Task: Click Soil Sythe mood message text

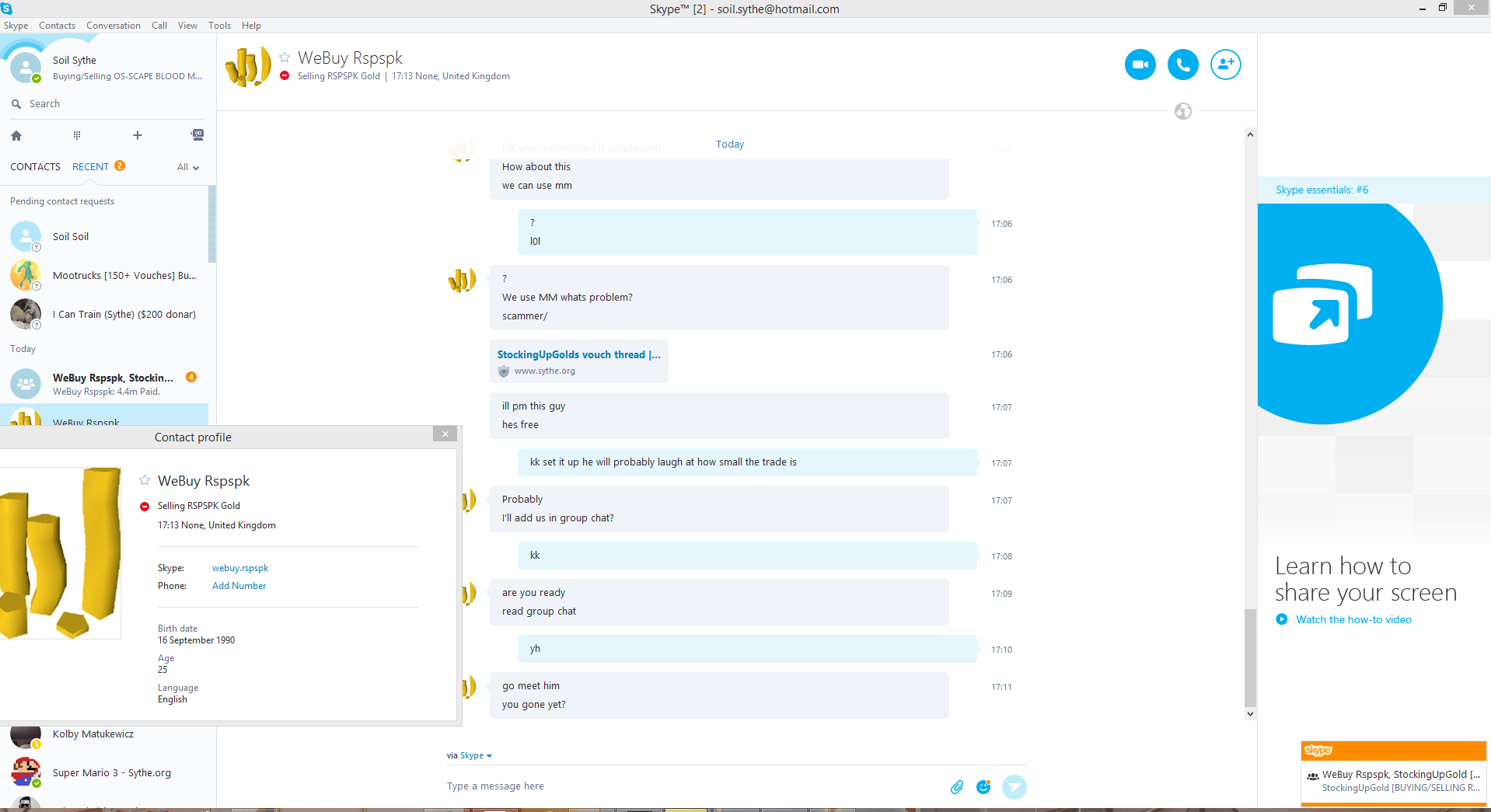Action: click(x=127, y=76)
